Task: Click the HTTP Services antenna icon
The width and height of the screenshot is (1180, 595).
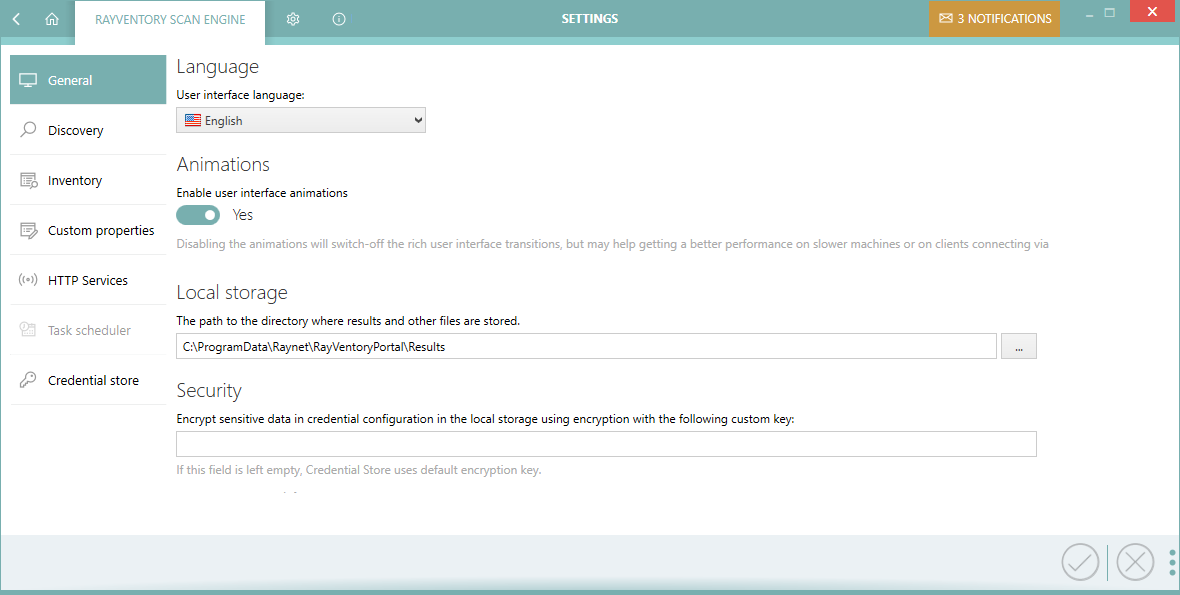Action: pos(27,280)
